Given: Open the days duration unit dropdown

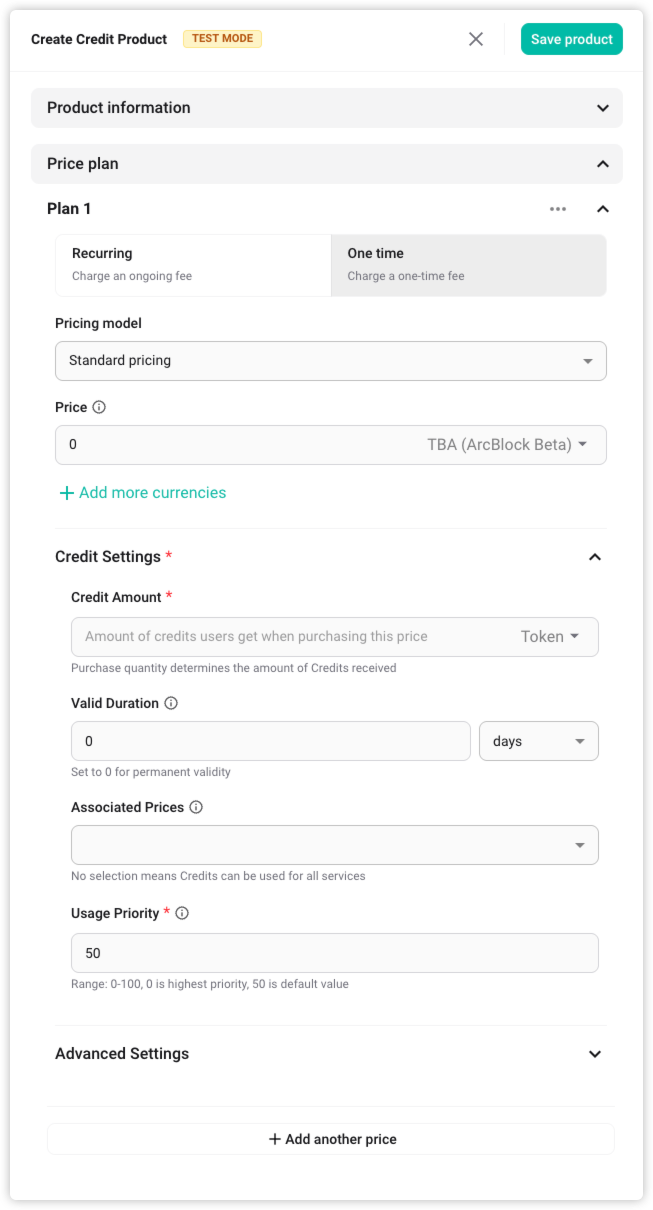Looking at the screenshot, I should pos(539,742).
